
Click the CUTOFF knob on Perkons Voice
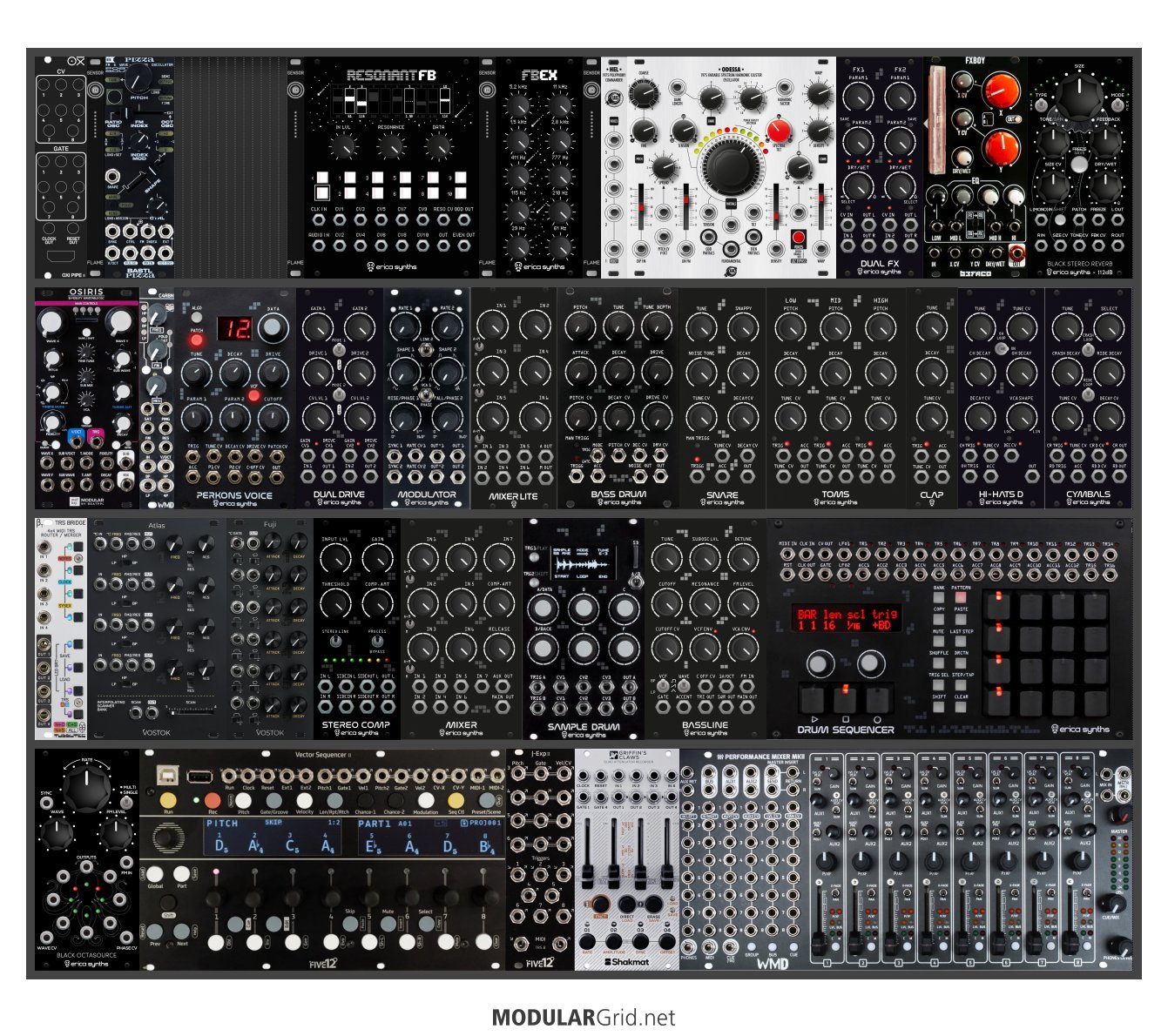273,417
